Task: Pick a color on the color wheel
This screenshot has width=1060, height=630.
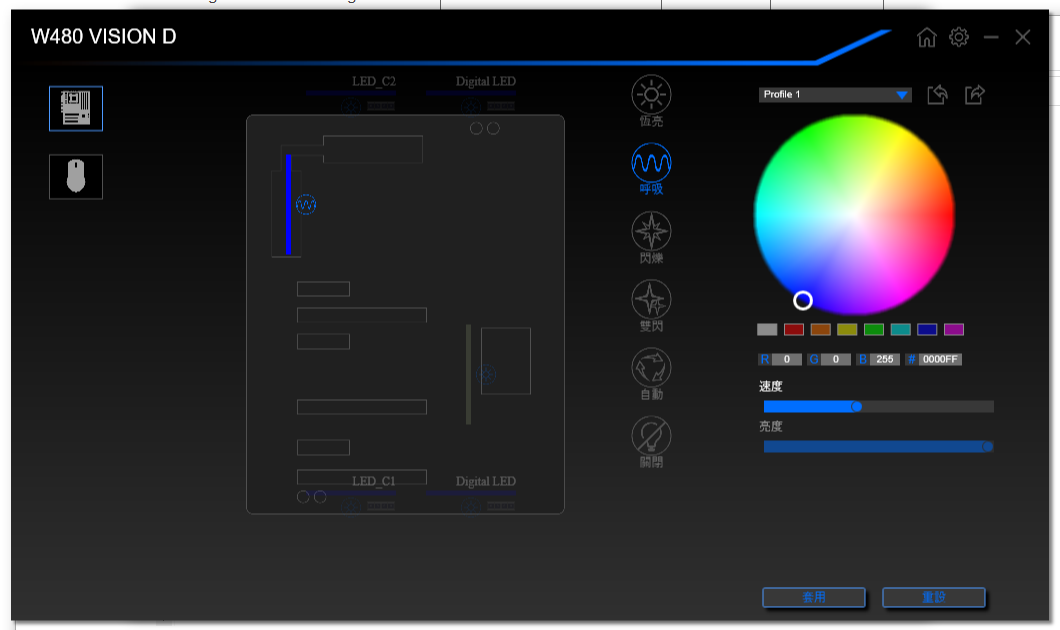Action: coord(854,214)
